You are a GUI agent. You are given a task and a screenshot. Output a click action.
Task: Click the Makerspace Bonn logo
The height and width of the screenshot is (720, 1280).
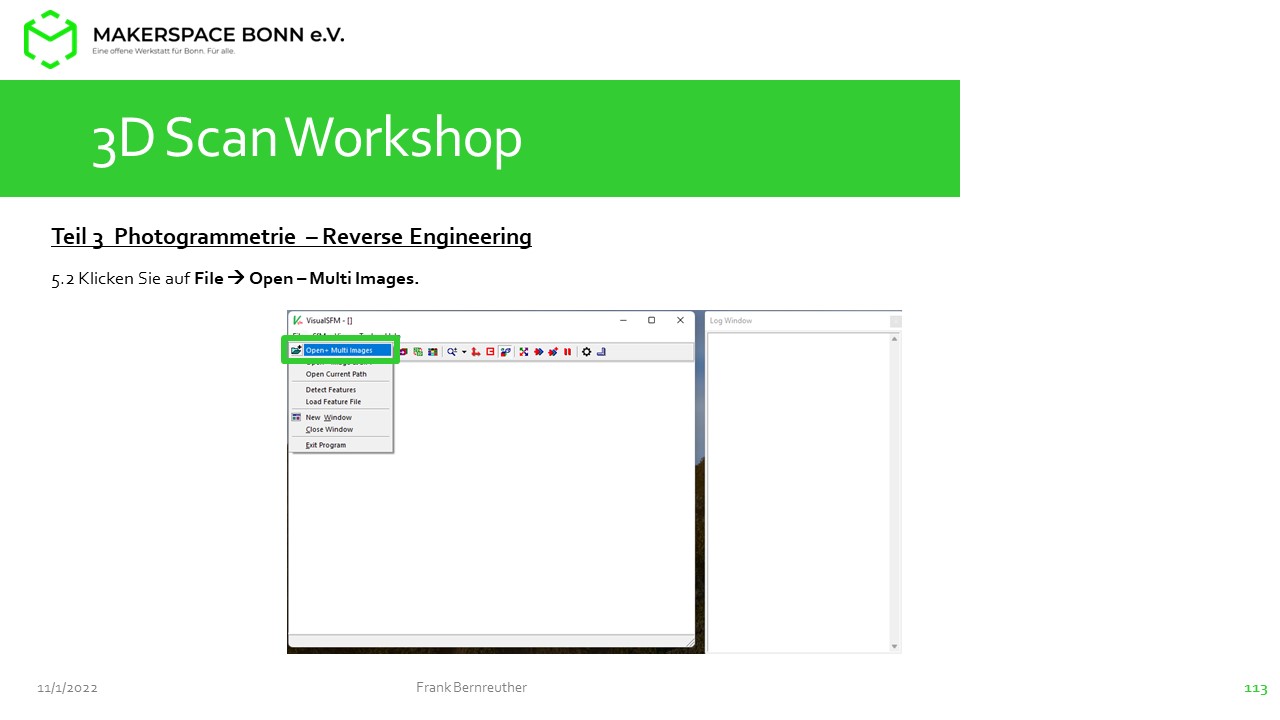point(50,39)
